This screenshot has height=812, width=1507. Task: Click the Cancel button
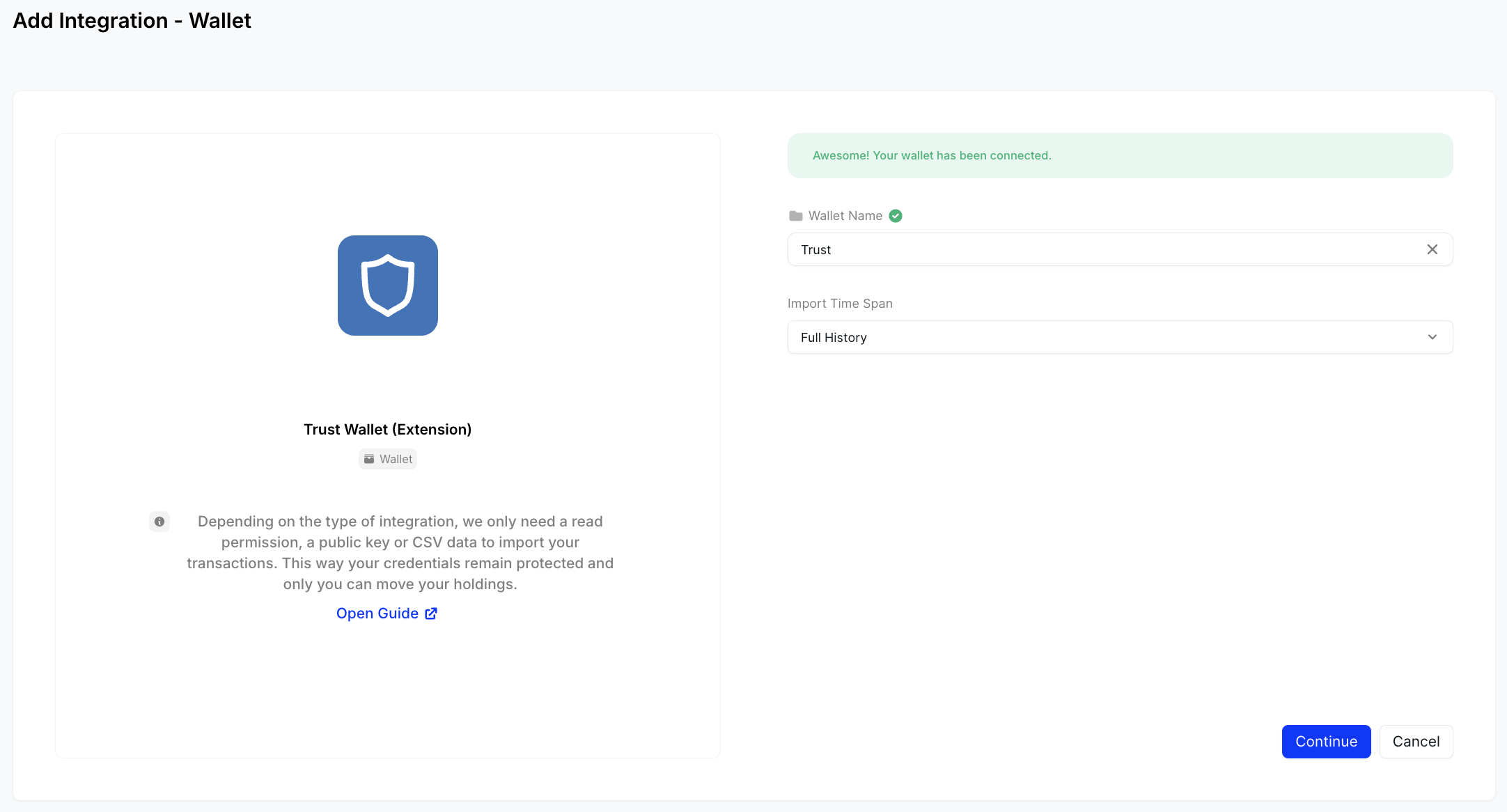click(x=1416, y=742)
